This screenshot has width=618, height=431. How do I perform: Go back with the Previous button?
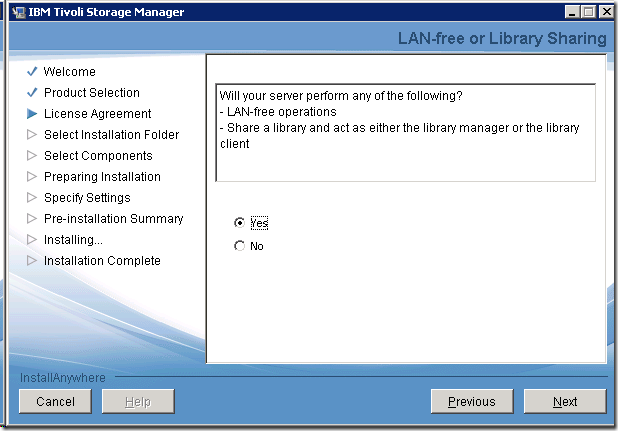pyautogui.click(x=471, y=402)
